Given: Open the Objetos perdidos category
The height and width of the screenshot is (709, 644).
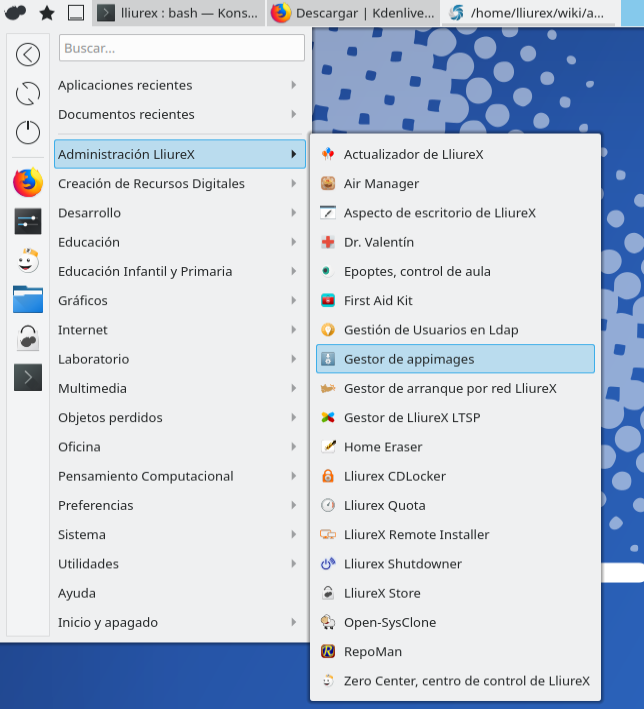Looking at the screenshot, I should pyautogui.click(x=180, y=417).
